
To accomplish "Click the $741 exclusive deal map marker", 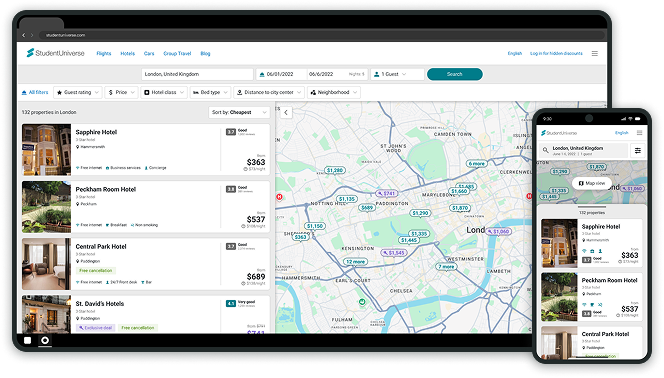I will click(386, 193).
